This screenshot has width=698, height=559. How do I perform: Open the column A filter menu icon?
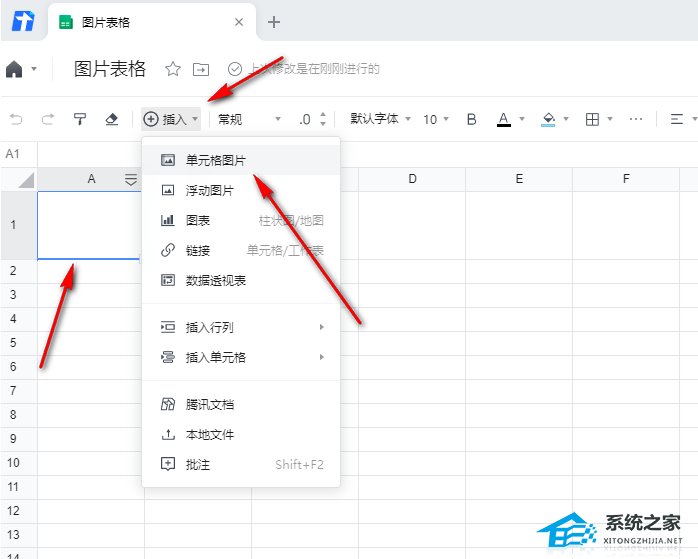click(131, 179)
